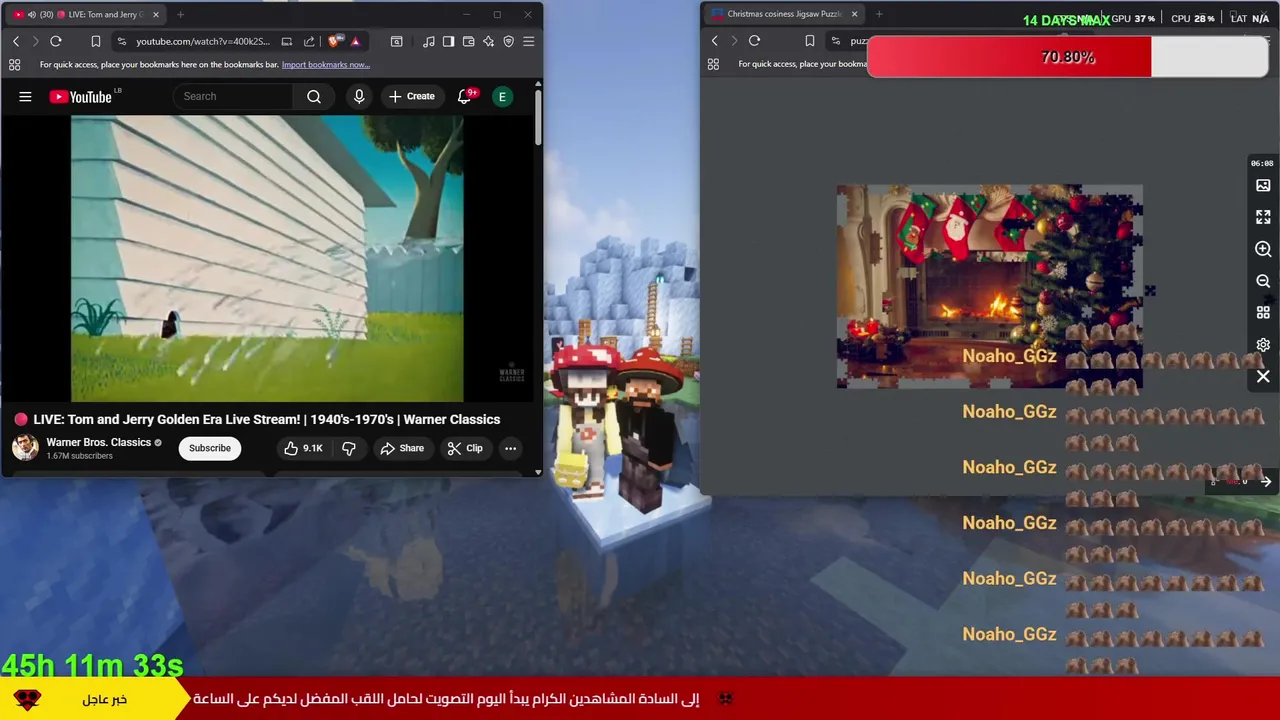Open the YouTube guide menu

(25, 96)
